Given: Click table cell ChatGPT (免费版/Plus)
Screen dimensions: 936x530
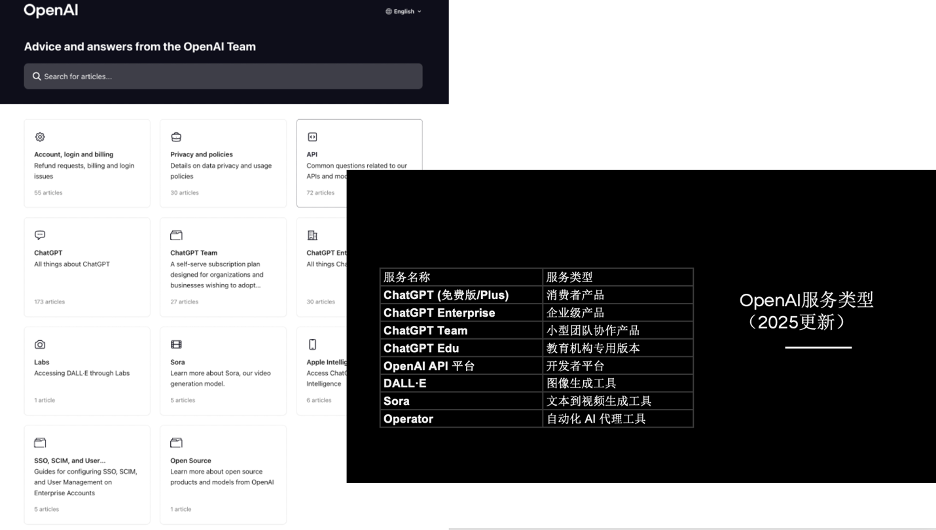Looking at the screenshot, I should coord(461,295).
